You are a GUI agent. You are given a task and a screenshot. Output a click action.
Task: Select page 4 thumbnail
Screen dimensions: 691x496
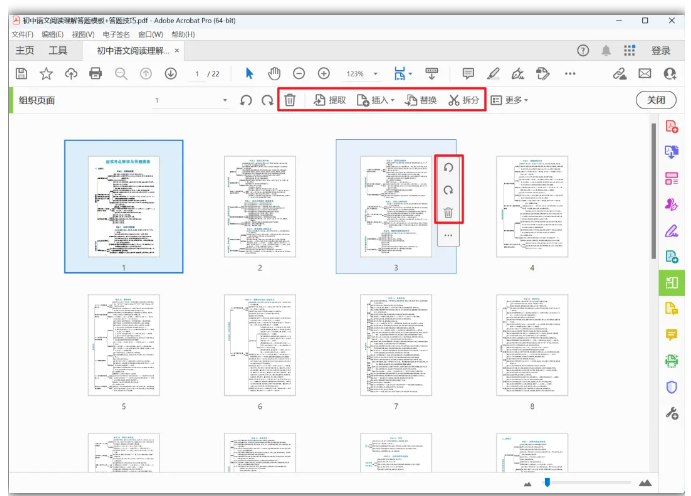tap(532, 206)
